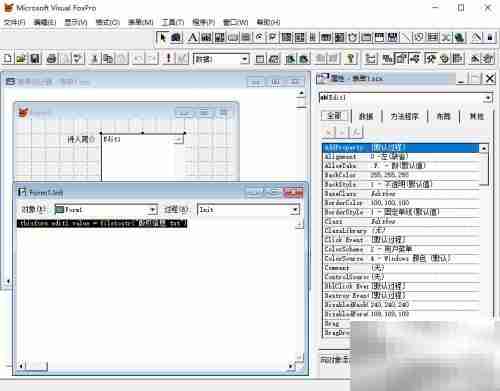Select the Select Objects arrow tool

pyautogui.click(x=163, y=37)
